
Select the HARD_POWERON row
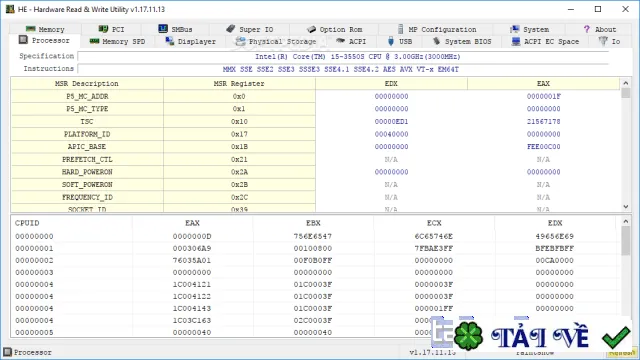pyautogui.click(x=315, y=172)
